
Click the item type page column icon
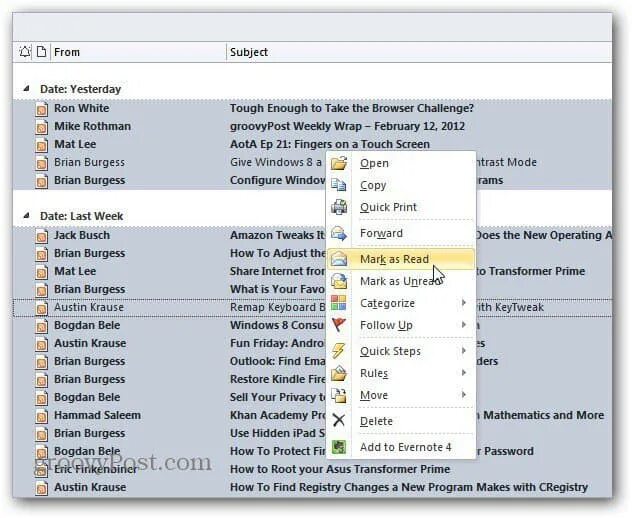41,52
